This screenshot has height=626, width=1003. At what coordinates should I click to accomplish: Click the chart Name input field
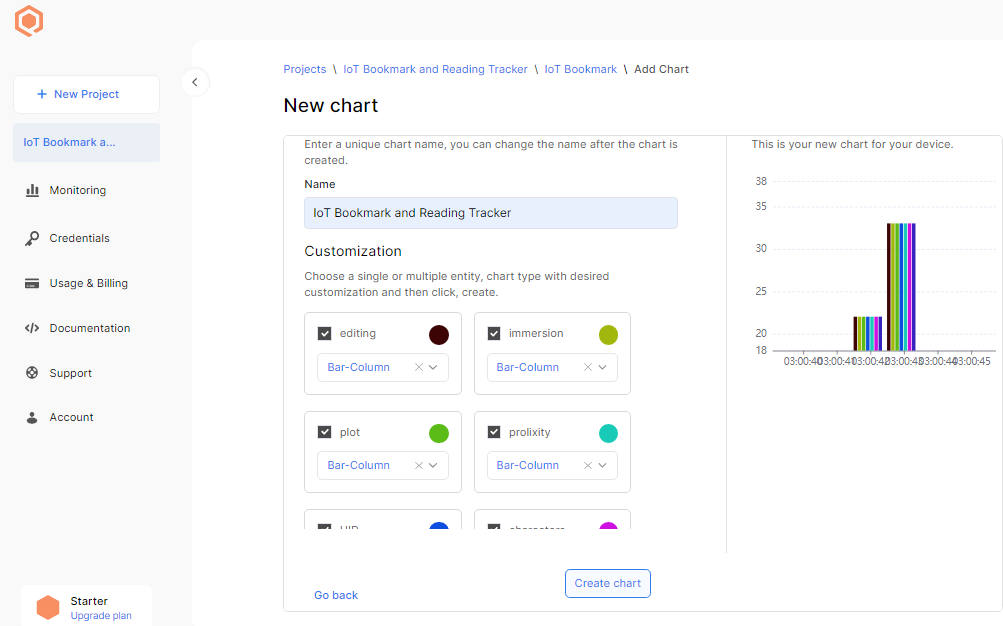tap(490, 213)
